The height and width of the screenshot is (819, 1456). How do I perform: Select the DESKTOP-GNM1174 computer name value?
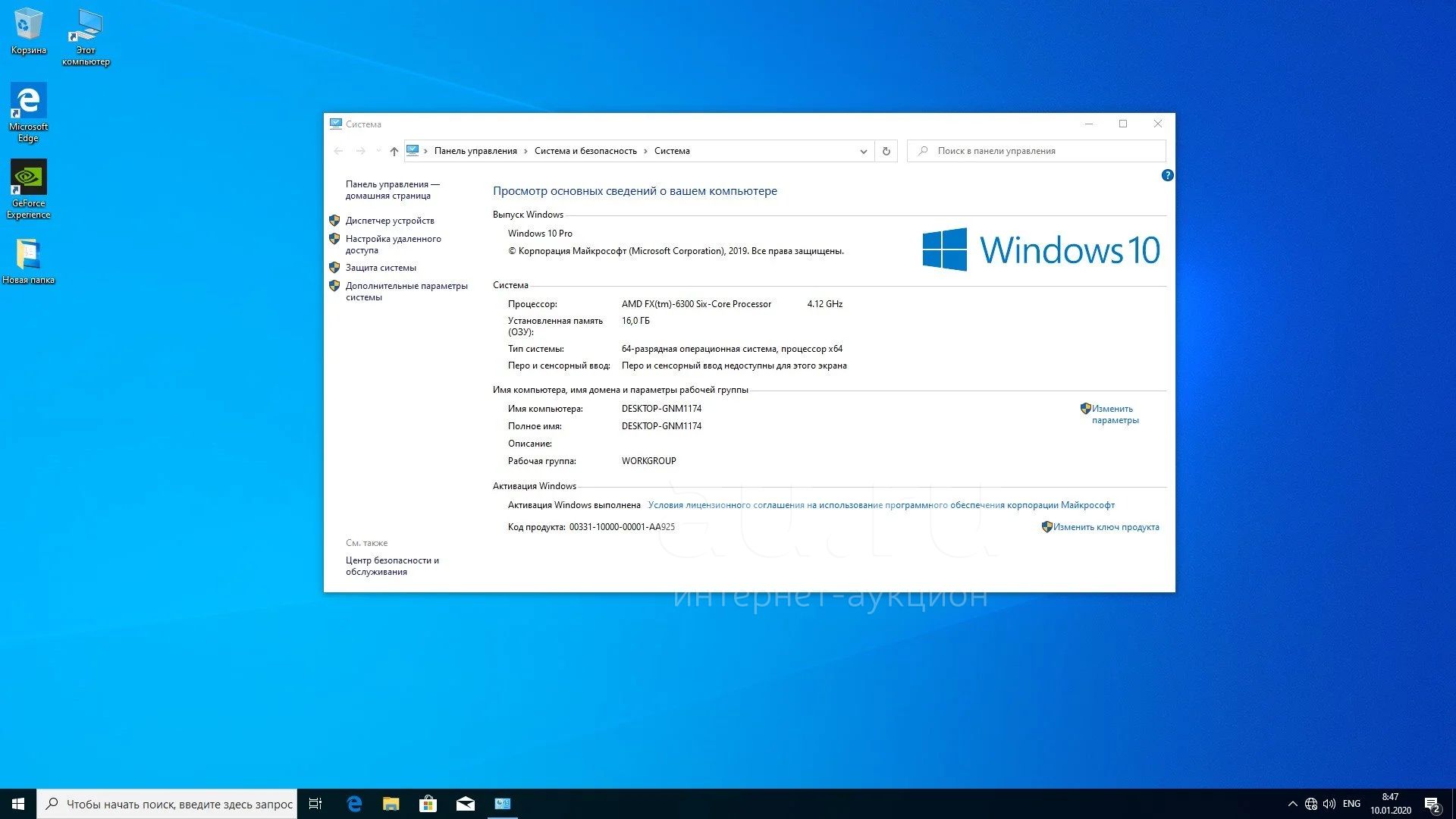coord(661,409)
